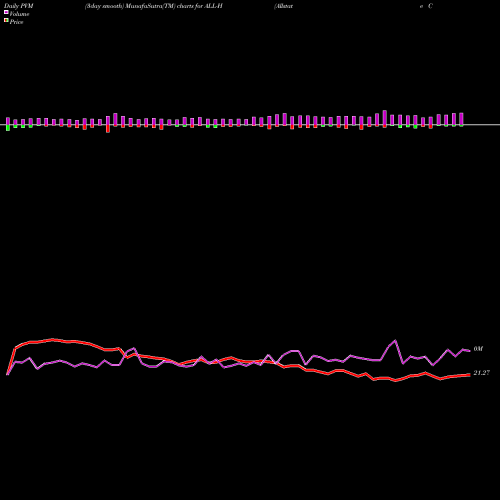Click the magenta Volume legend swatch

[x=6, y=12]
